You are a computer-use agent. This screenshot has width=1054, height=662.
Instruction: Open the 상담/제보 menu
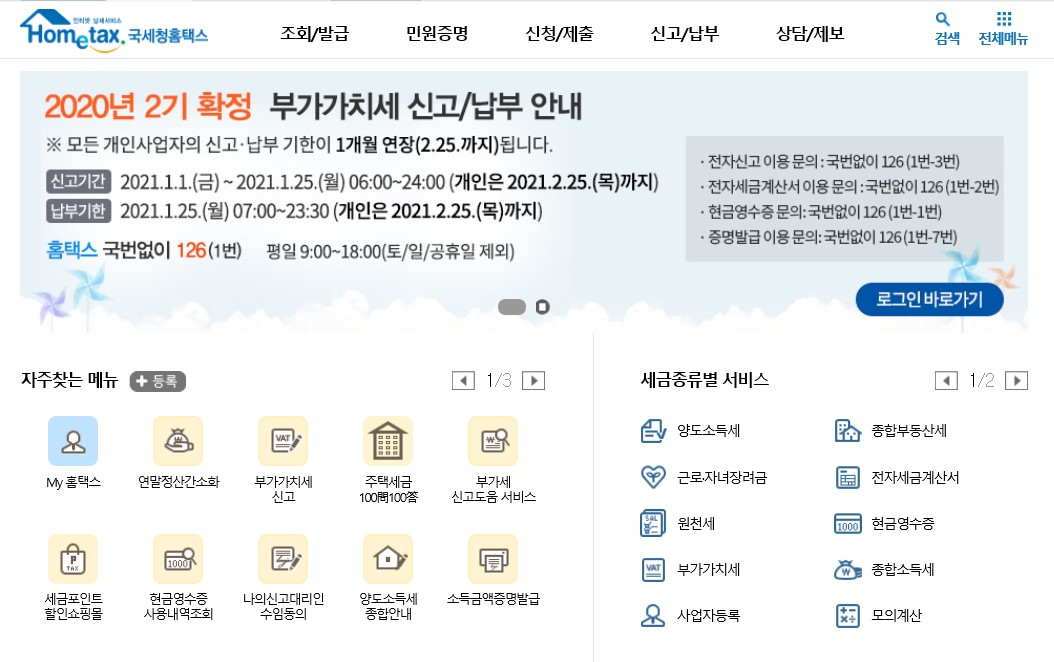coord(810,33)
